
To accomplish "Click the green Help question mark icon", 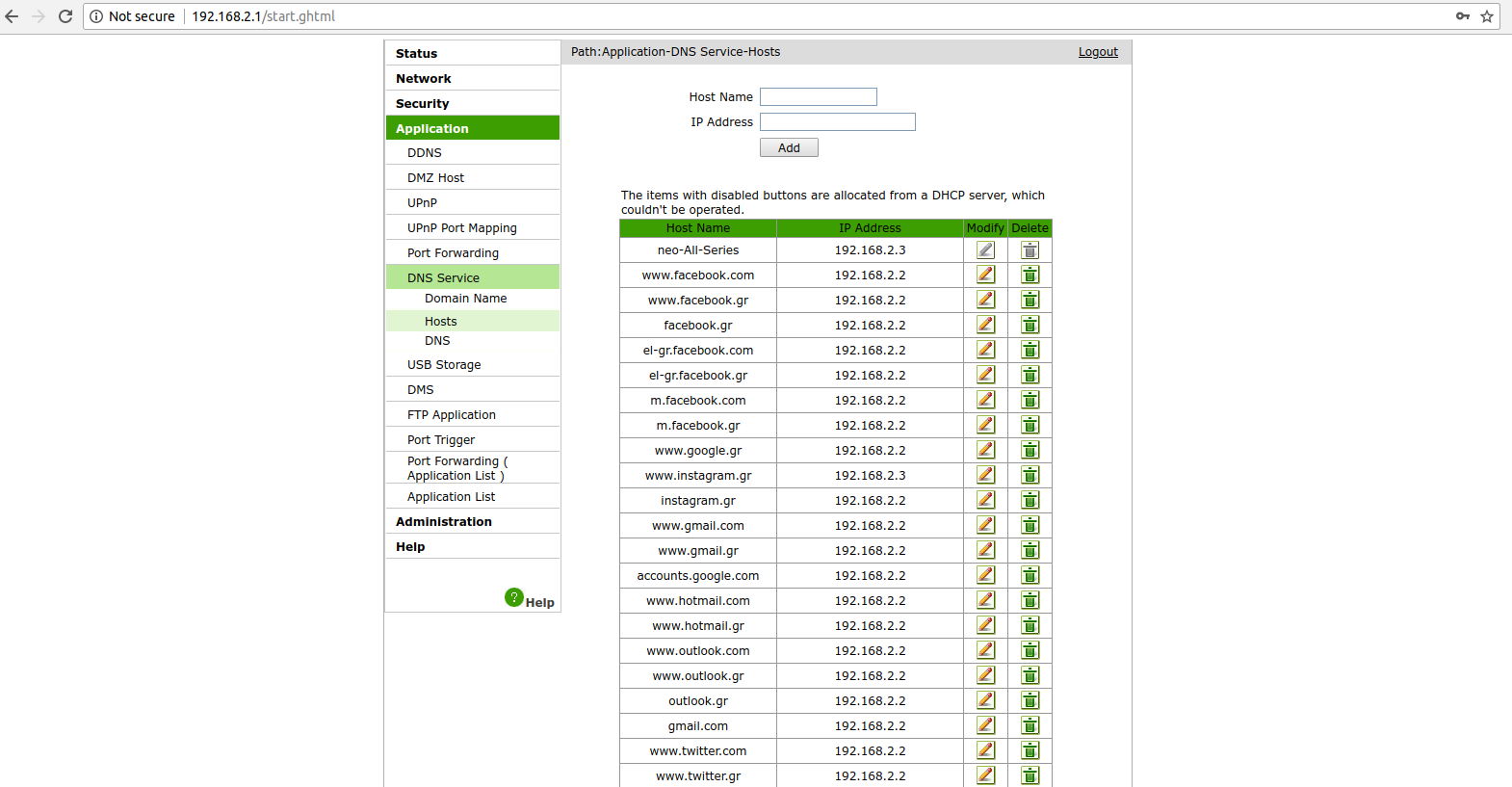I will pyautogui.click(x=514, y=597).
